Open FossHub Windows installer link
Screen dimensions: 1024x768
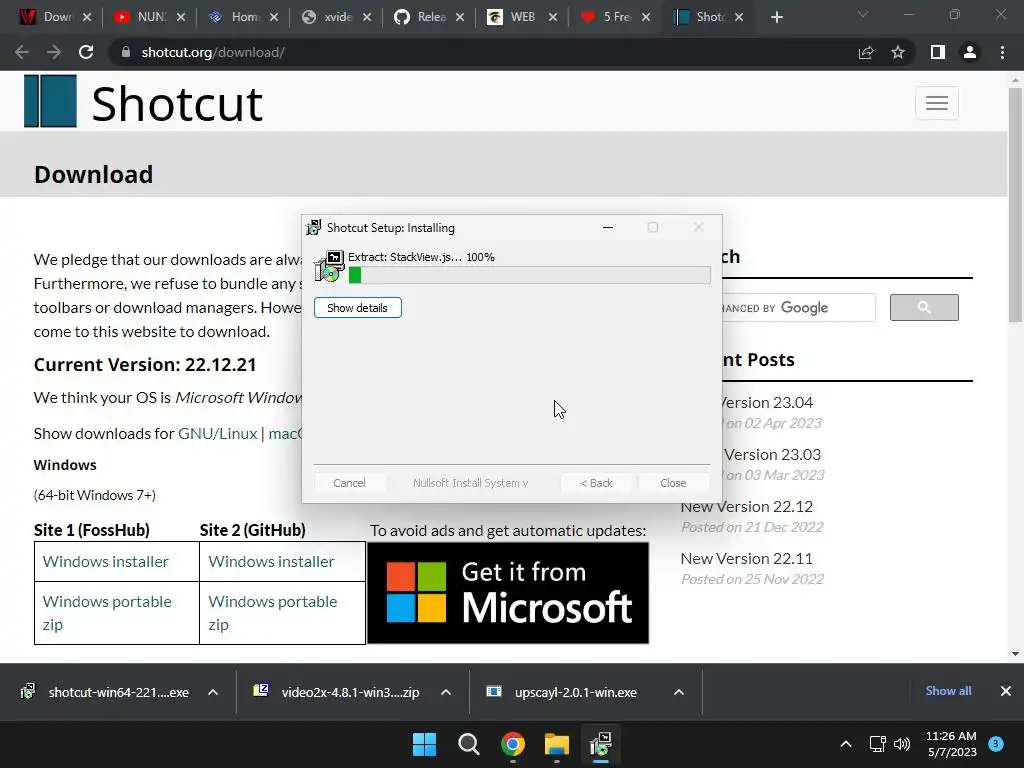click(x=105, y=562)
